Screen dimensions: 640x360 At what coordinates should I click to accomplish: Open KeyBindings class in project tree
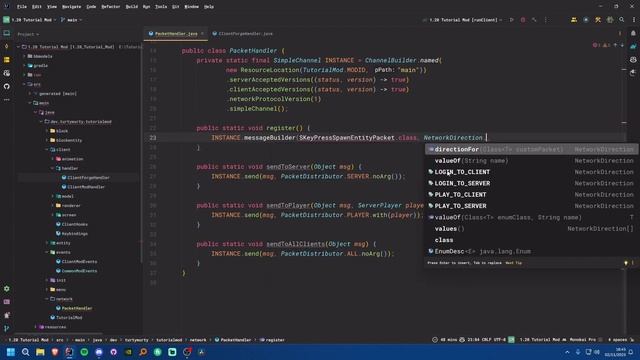(72, 233)
